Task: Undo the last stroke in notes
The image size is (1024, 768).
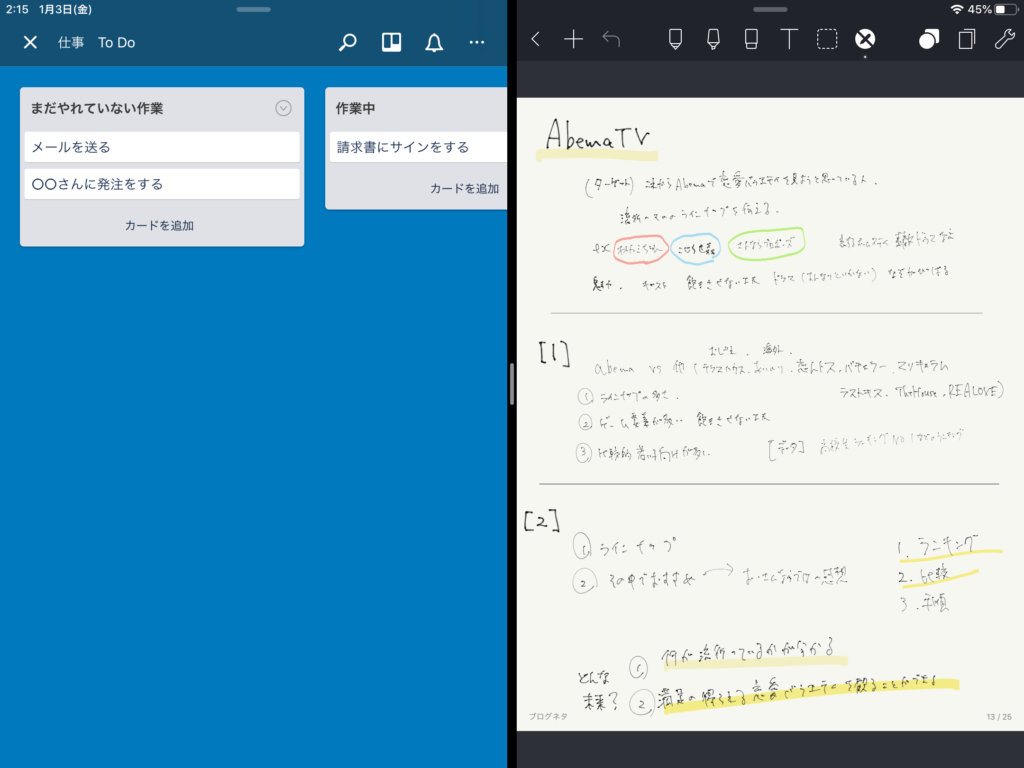Action: (x=611, y=39)
